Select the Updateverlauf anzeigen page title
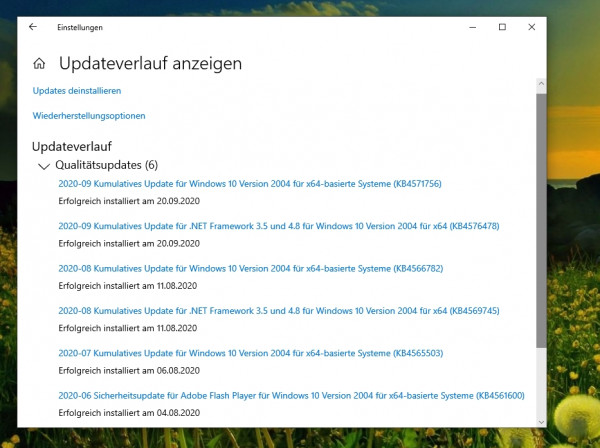 150,64
